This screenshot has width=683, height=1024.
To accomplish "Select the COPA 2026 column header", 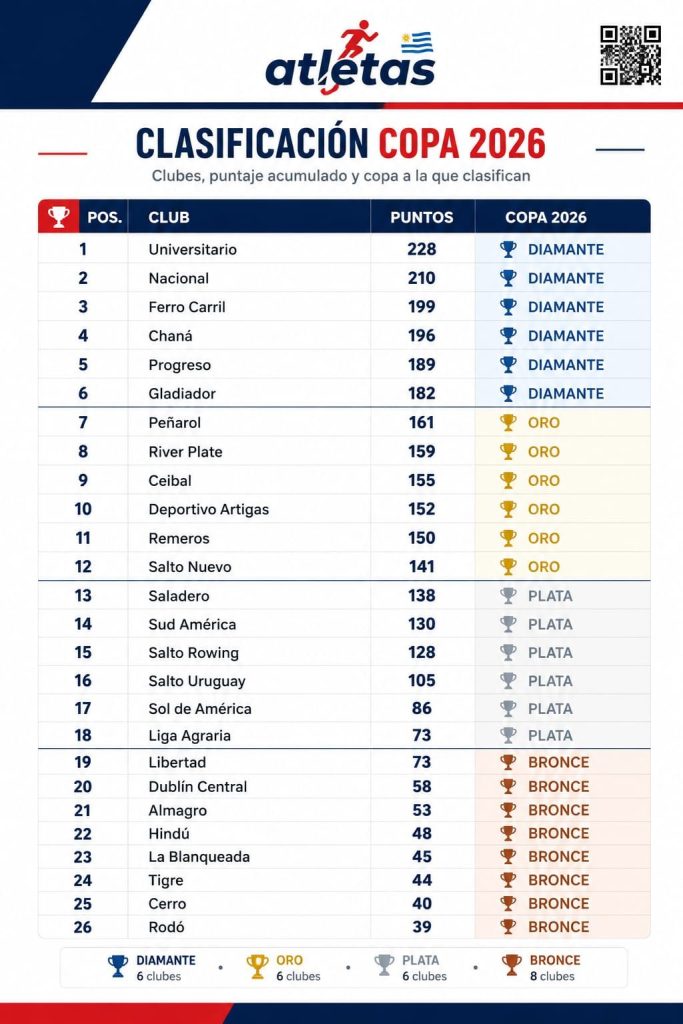I will 546,217.
